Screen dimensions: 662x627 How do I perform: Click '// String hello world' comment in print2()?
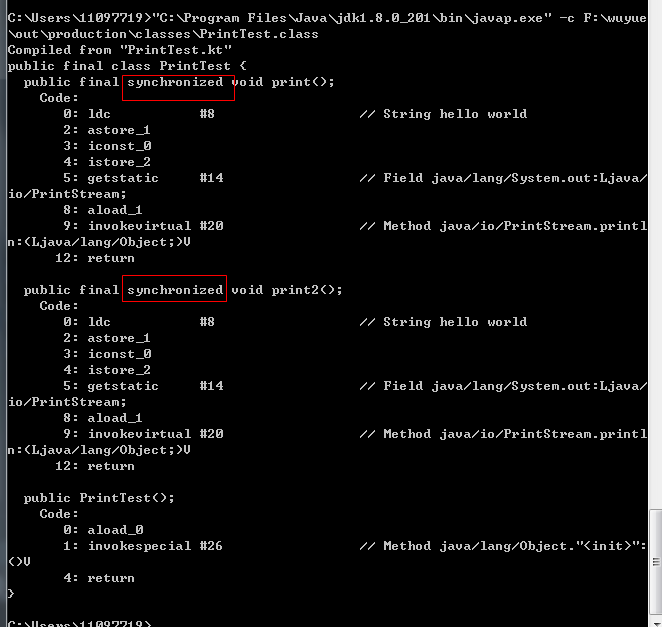coord(443,322)
